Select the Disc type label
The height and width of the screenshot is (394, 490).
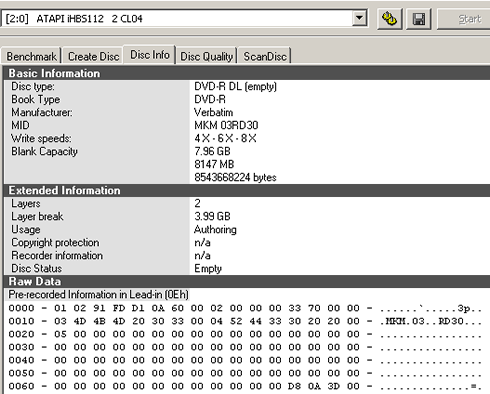click(x=33, y=86)
